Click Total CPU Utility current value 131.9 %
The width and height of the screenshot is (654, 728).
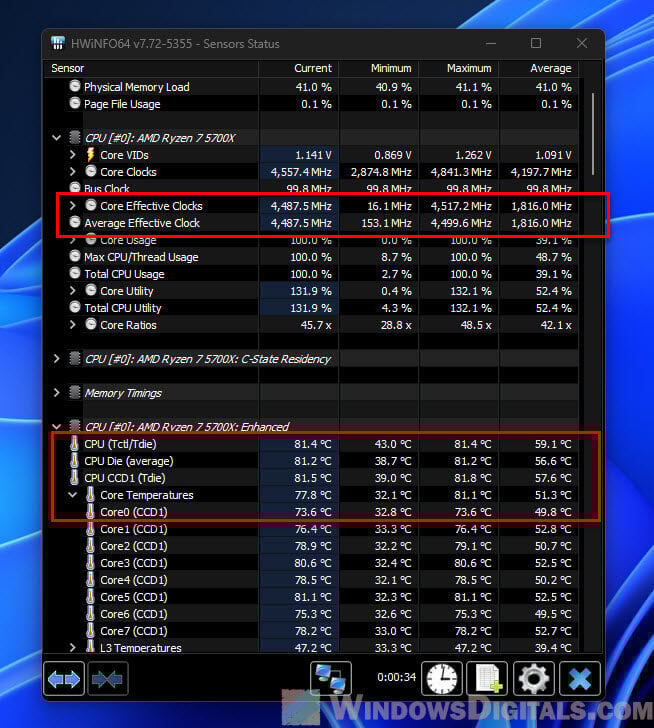[x=311, y=308]
